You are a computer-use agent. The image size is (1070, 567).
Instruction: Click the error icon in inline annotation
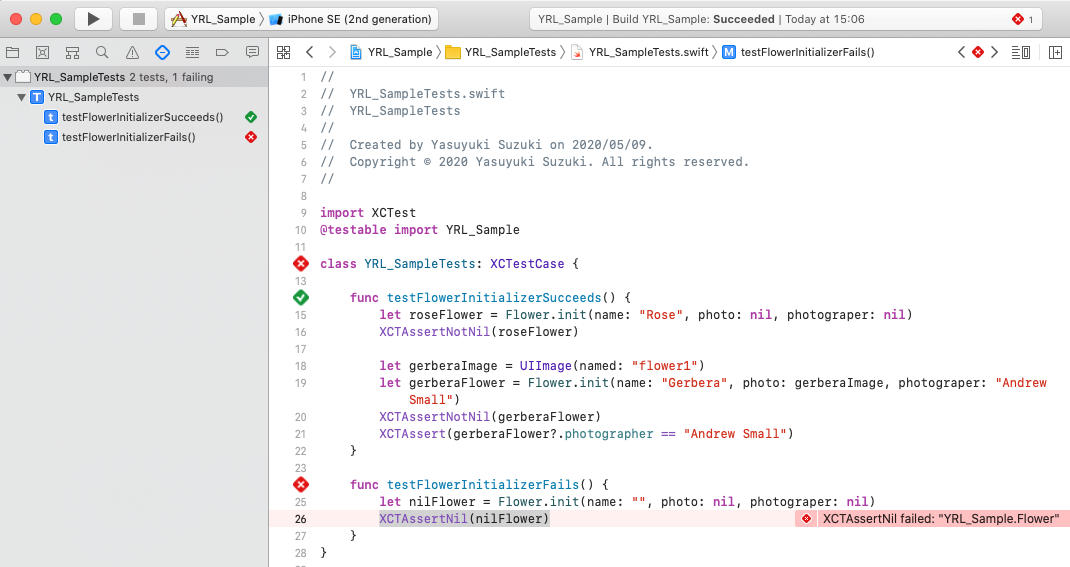point(807,519)
